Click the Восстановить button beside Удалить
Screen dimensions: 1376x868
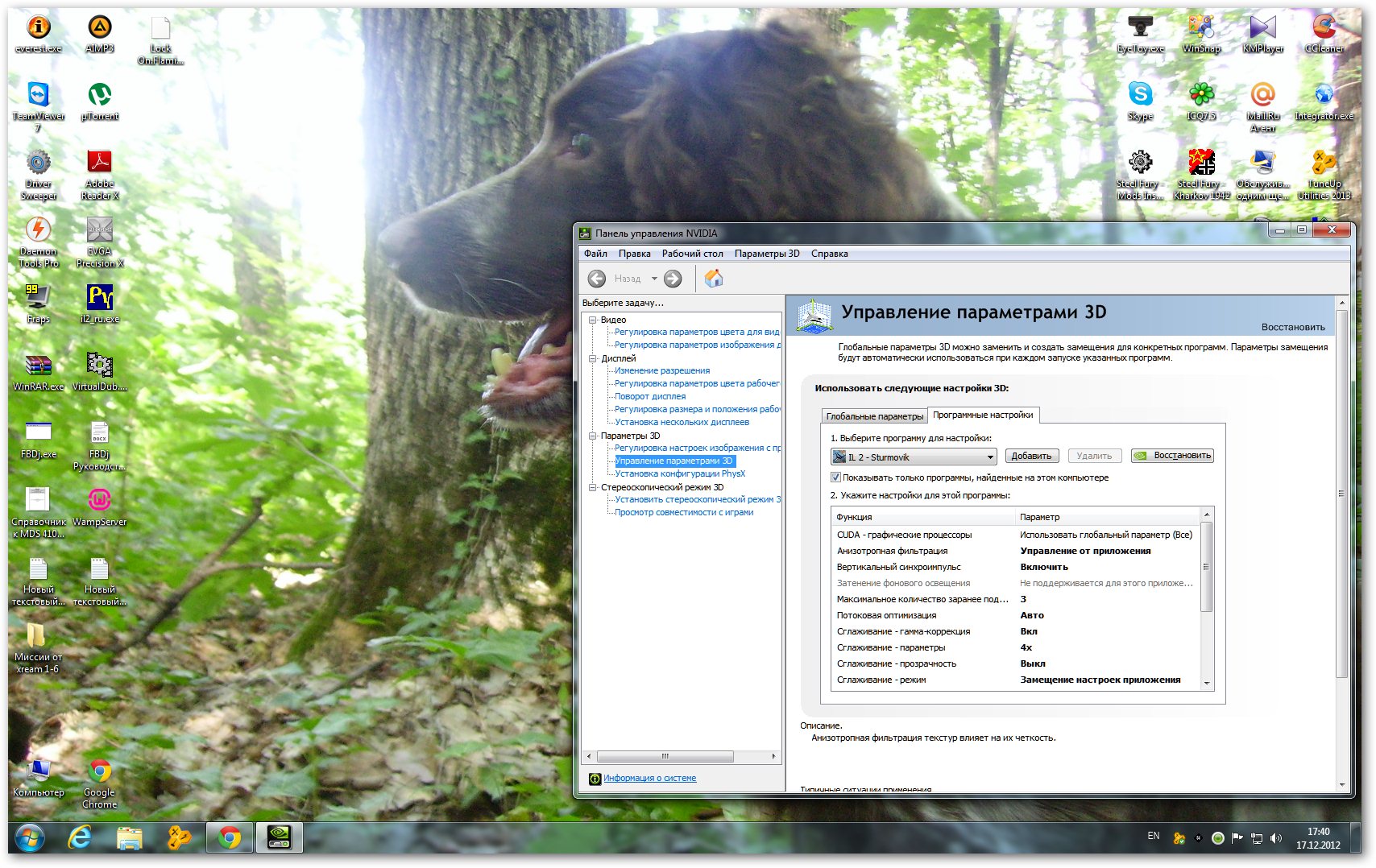click(1172, 456)
